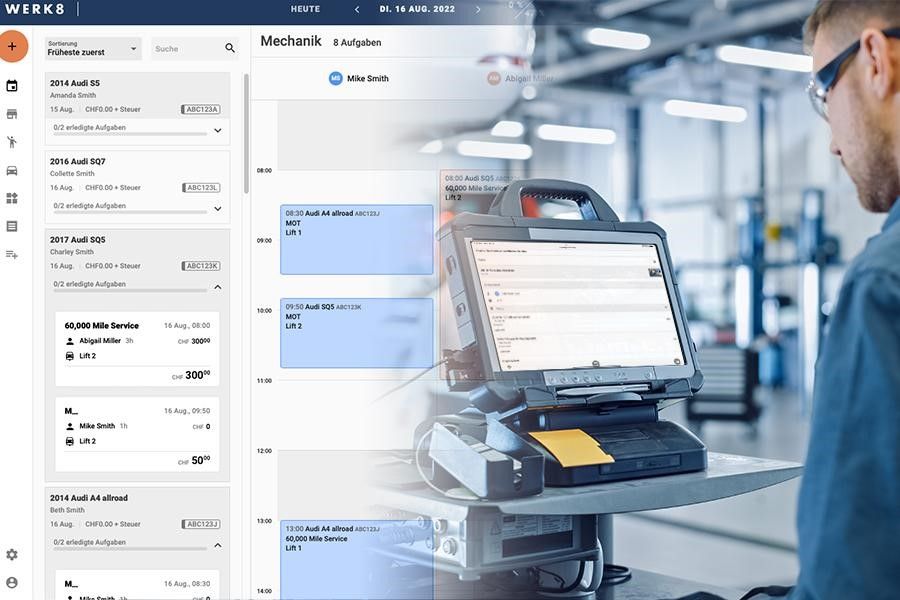This screenshot has height=600, width=900.
Task: Click lift icon next to Lift 2 in 60,000 Mile Service
Action: [70, 356]
